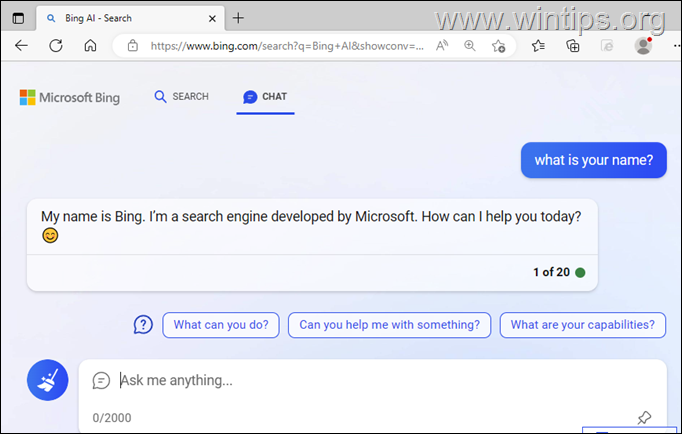This screenshot has height=434, width=682.
Task: Select the CHAT tab
Action: [x=265, y=97]
